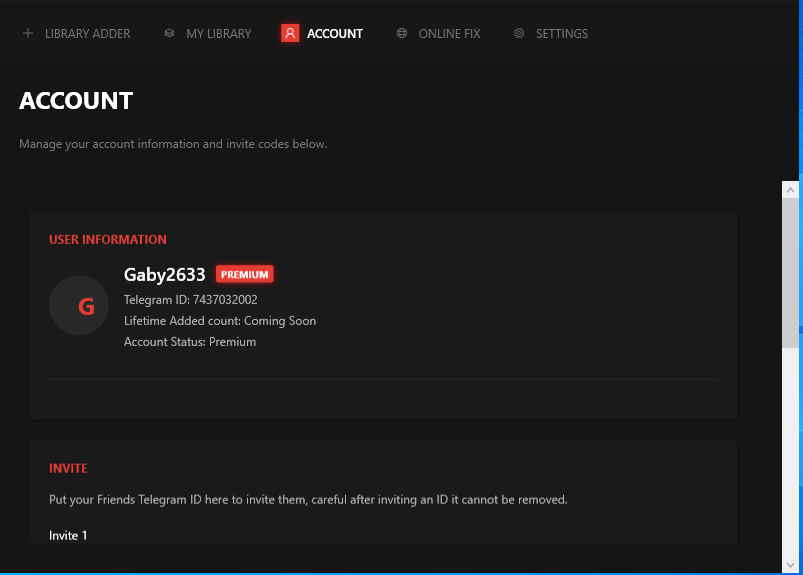Open the Library Adder tab
803x575 pixels.
point(87,34)
